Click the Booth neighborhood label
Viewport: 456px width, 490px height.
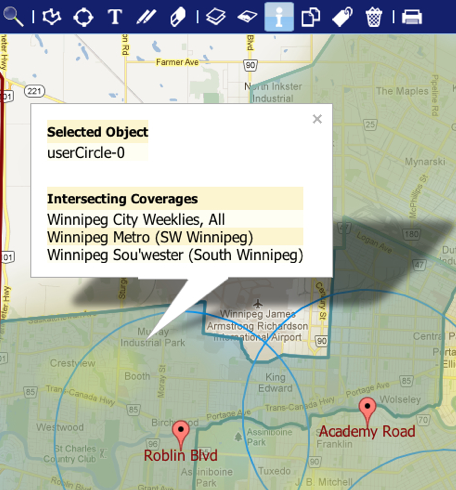[x=137, y=376]
